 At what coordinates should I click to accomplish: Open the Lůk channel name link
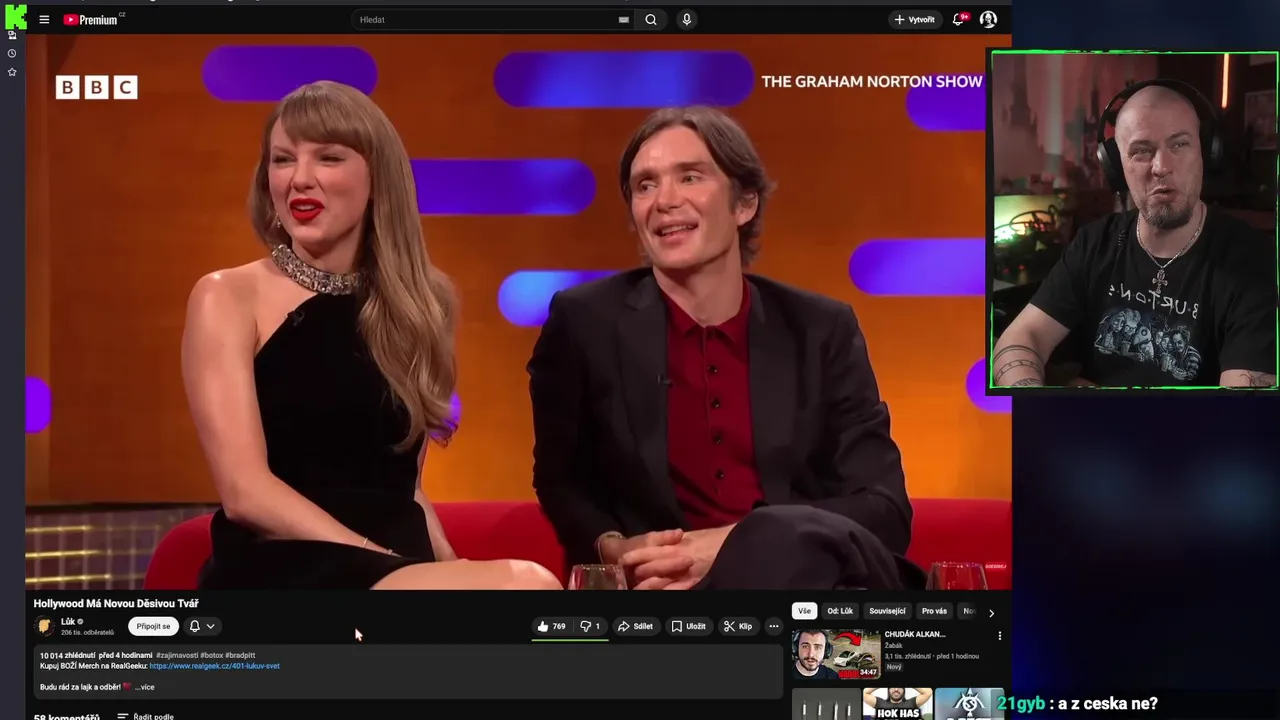pyautogui.click(x=68, y=621)
